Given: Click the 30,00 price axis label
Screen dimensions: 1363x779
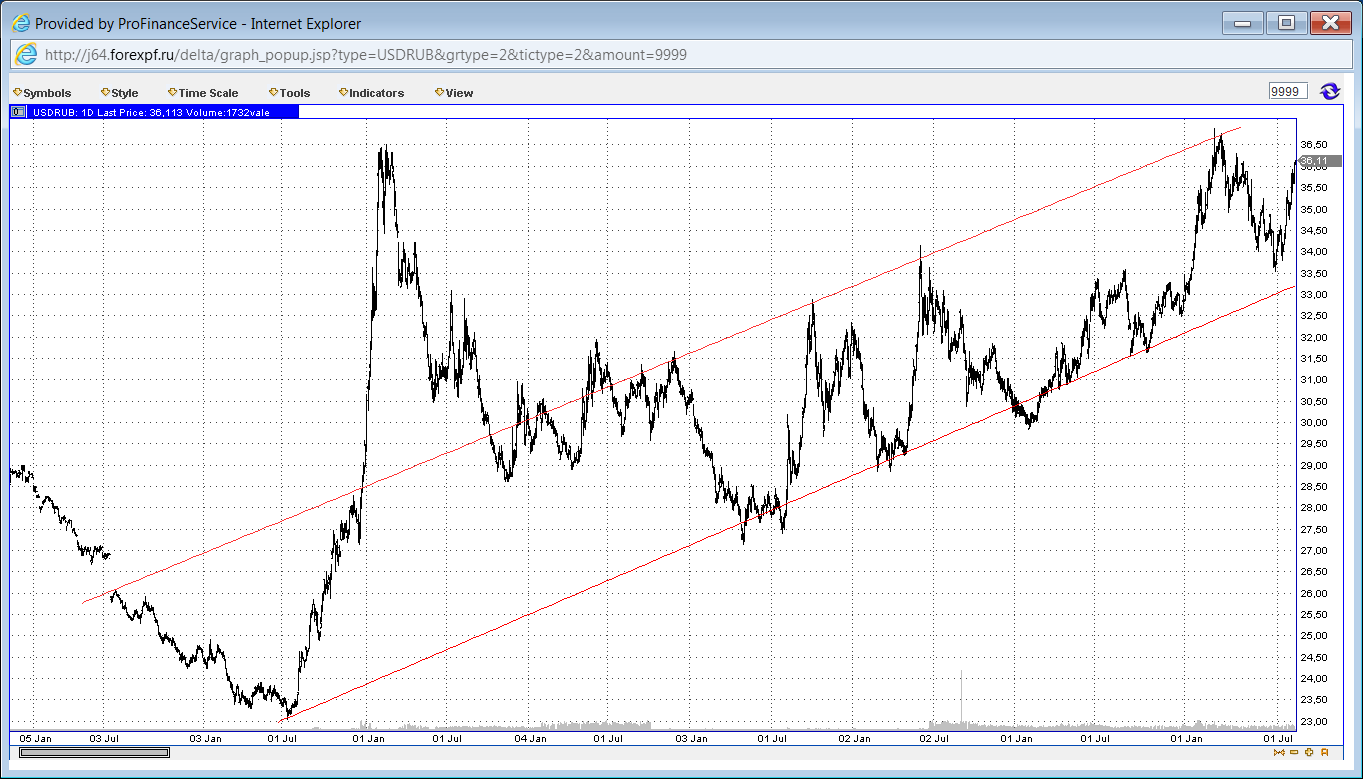Looking at the screenshot, I should 1314,422.
